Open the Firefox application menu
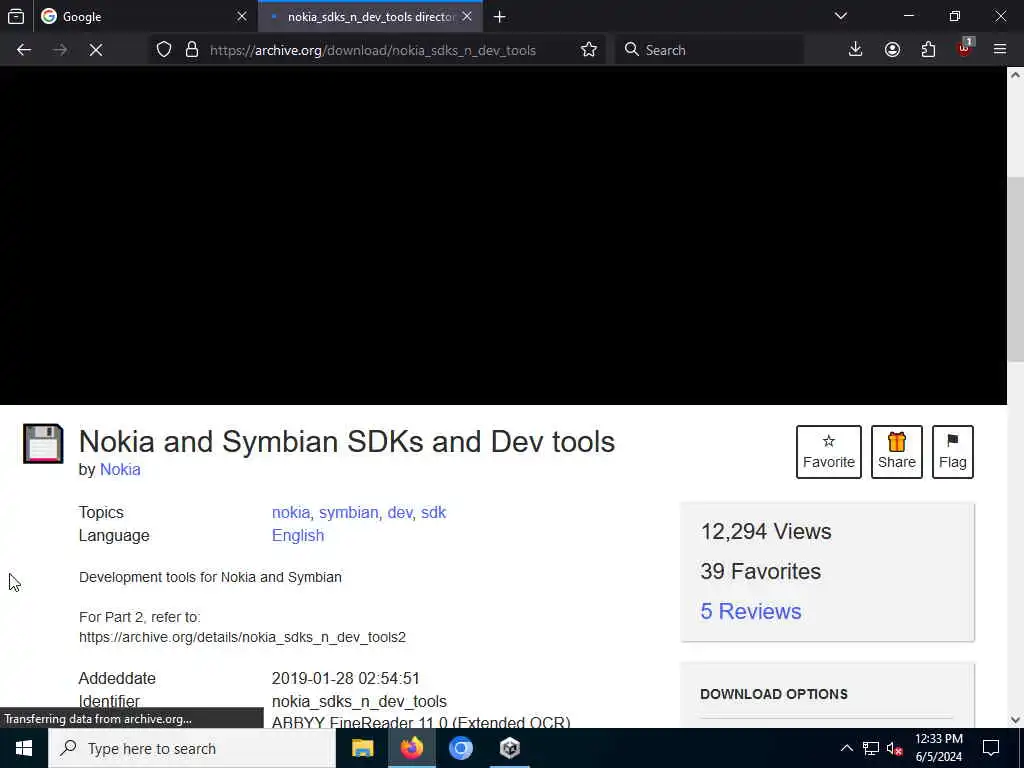The height and width of the screenshot is (768, 1024). (x=1000, y=50)
